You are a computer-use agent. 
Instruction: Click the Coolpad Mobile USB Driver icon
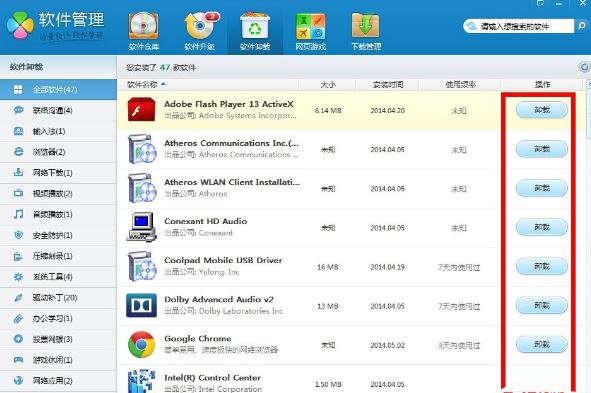click(x=142, y=266)
